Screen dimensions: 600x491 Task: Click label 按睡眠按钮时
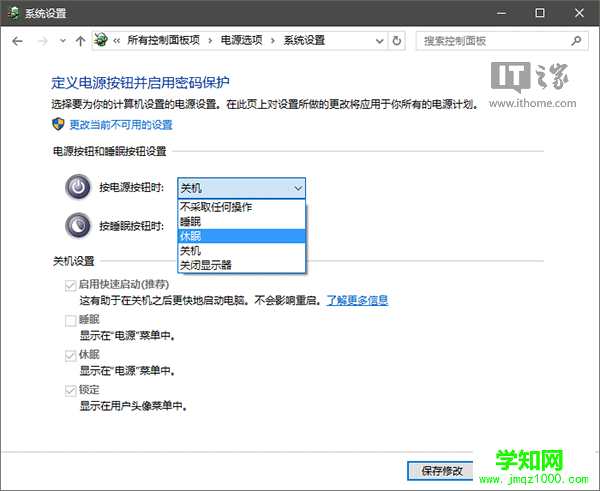coord(131,226)
